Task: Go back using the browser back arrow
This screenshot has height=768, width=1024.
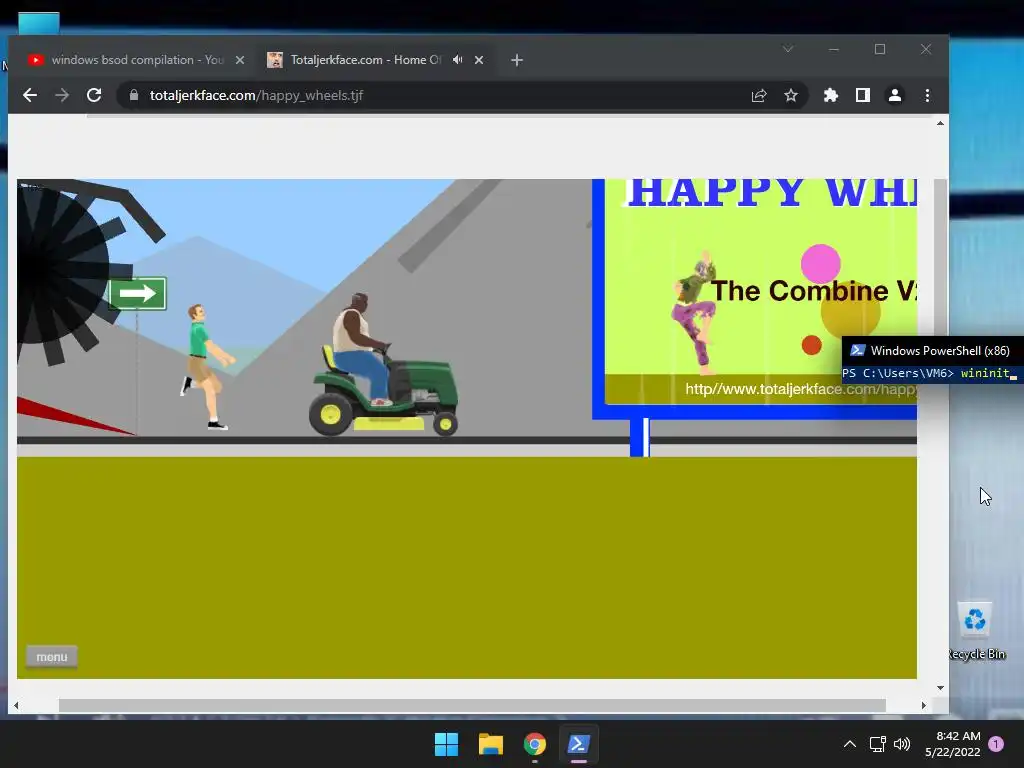Action: (x=30, y=95)
